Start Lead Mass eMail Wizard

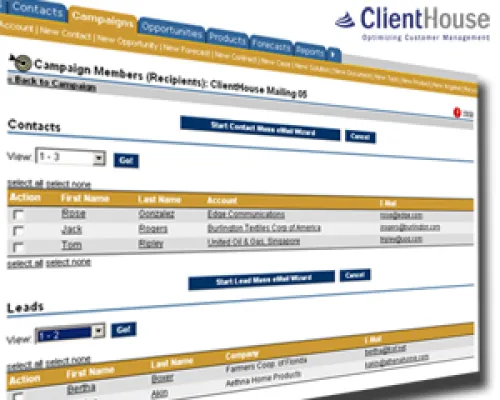click(262, 280)
